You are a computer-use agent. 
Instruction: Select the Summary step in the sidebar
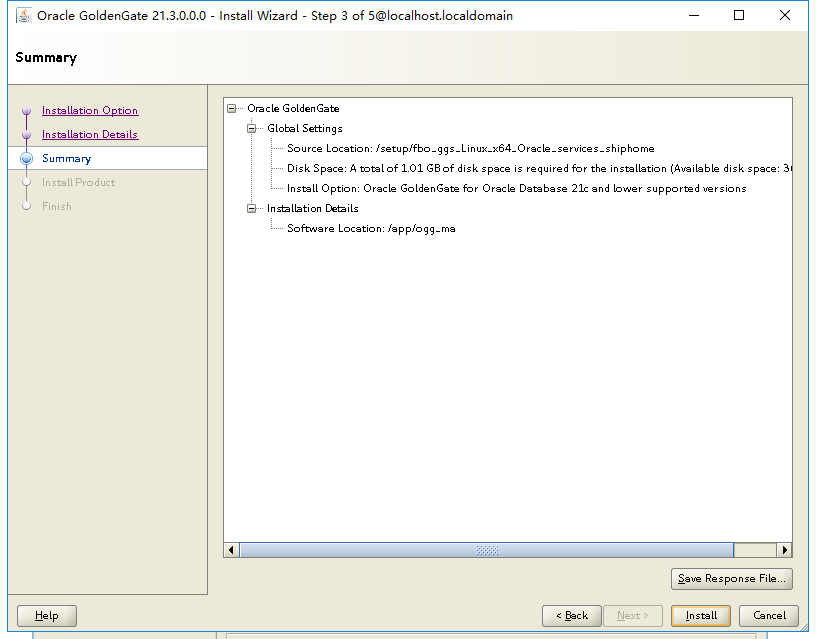click(x=67, y=158)
